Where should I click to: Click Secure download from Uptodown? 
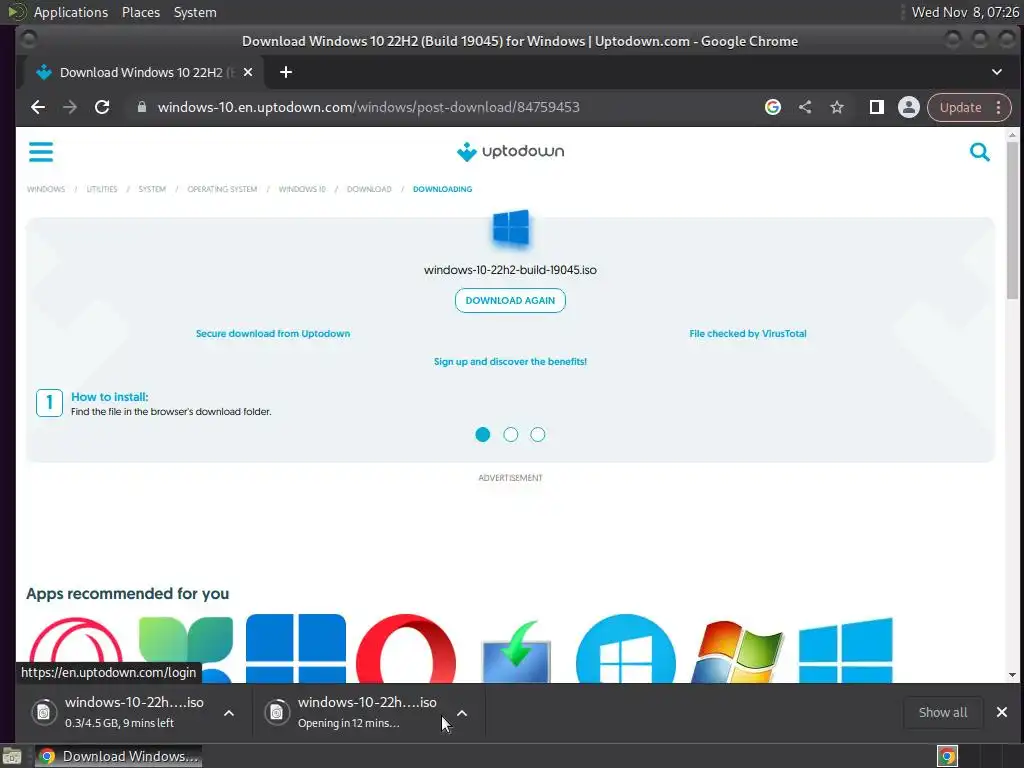pos(273,334)
